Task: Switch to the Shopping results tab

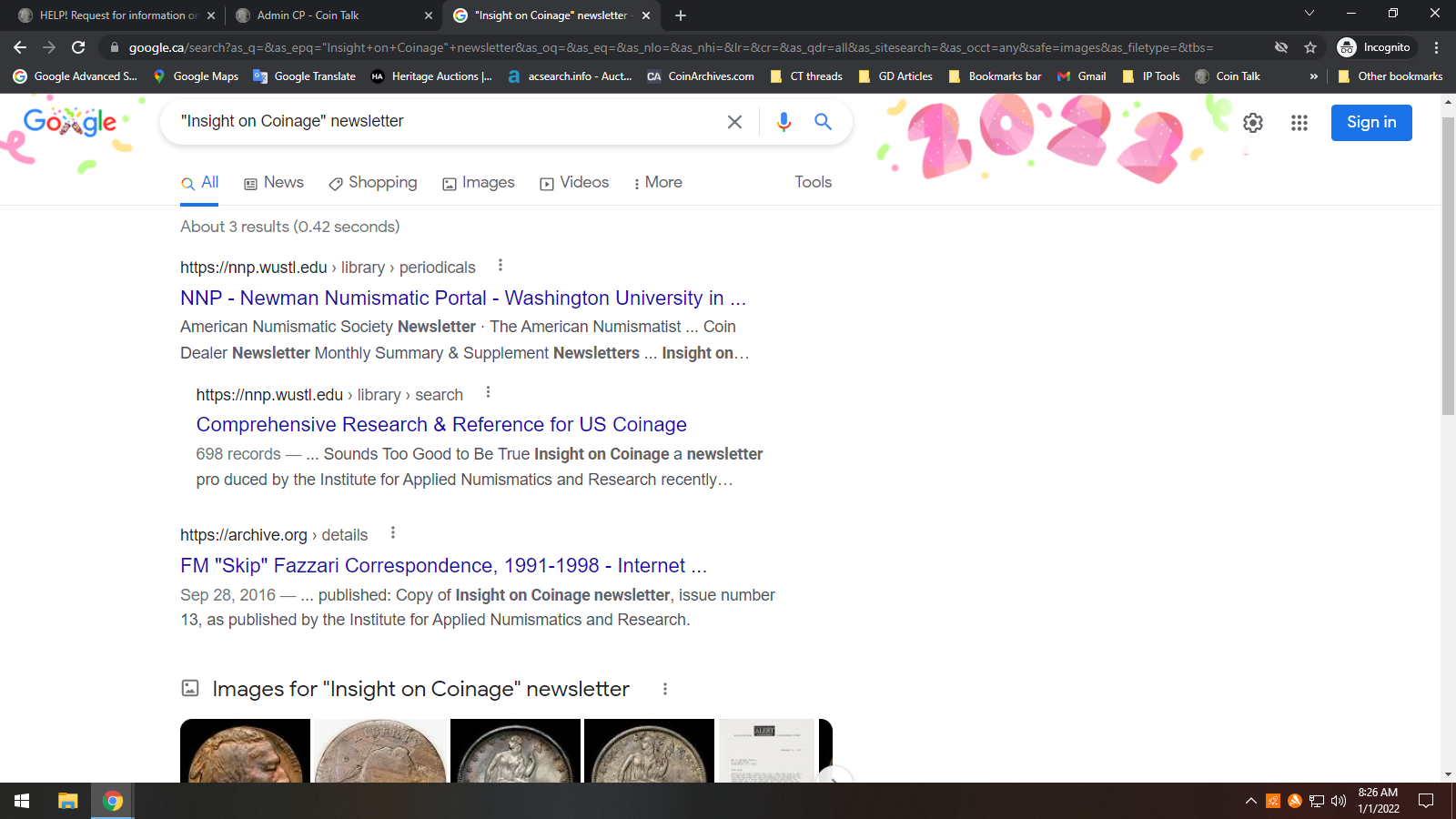Action: [x=373, y=183]
